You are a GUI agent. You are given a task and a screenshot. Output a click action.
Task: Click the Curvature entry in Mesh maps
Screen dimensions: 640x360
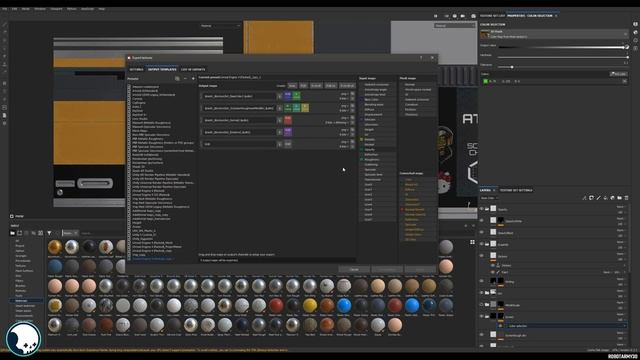pyautogui.click(x=417, y=104)
